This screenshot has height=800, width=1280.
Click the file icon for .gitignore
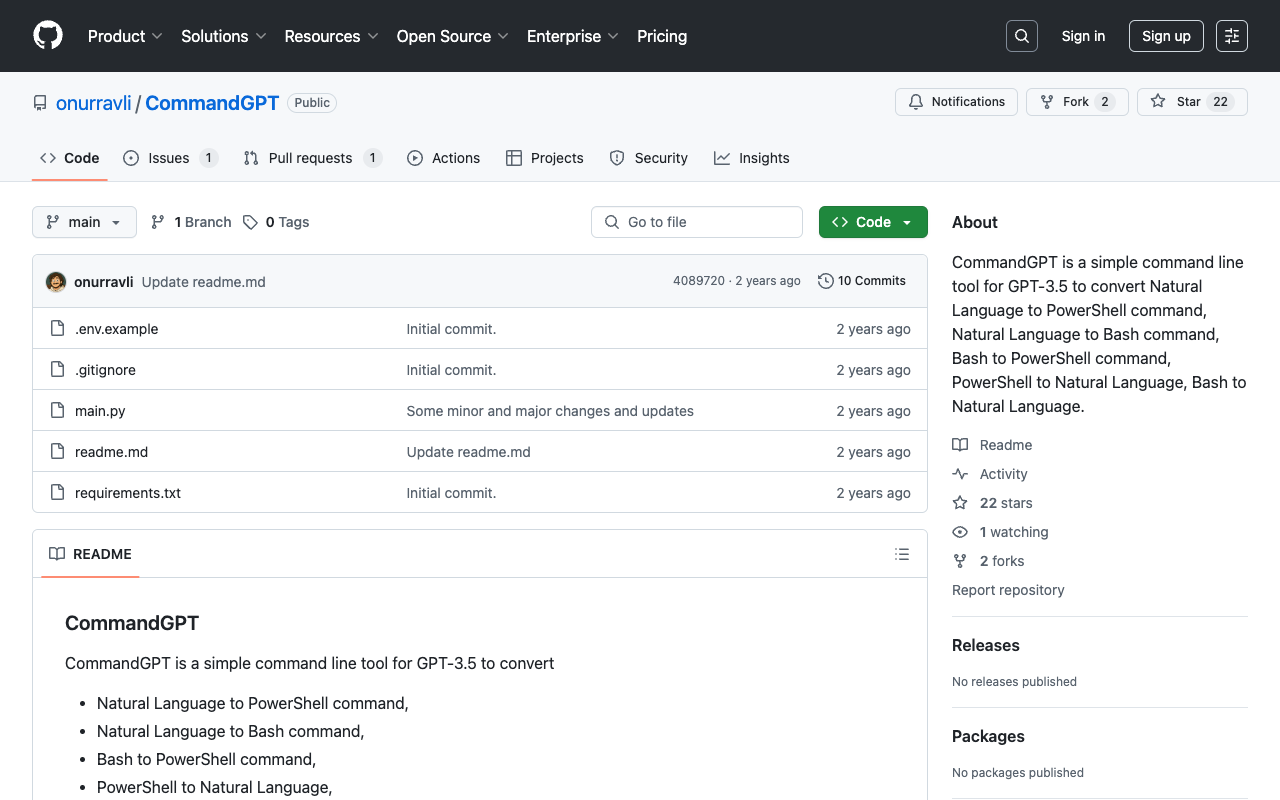coord(58,370)
